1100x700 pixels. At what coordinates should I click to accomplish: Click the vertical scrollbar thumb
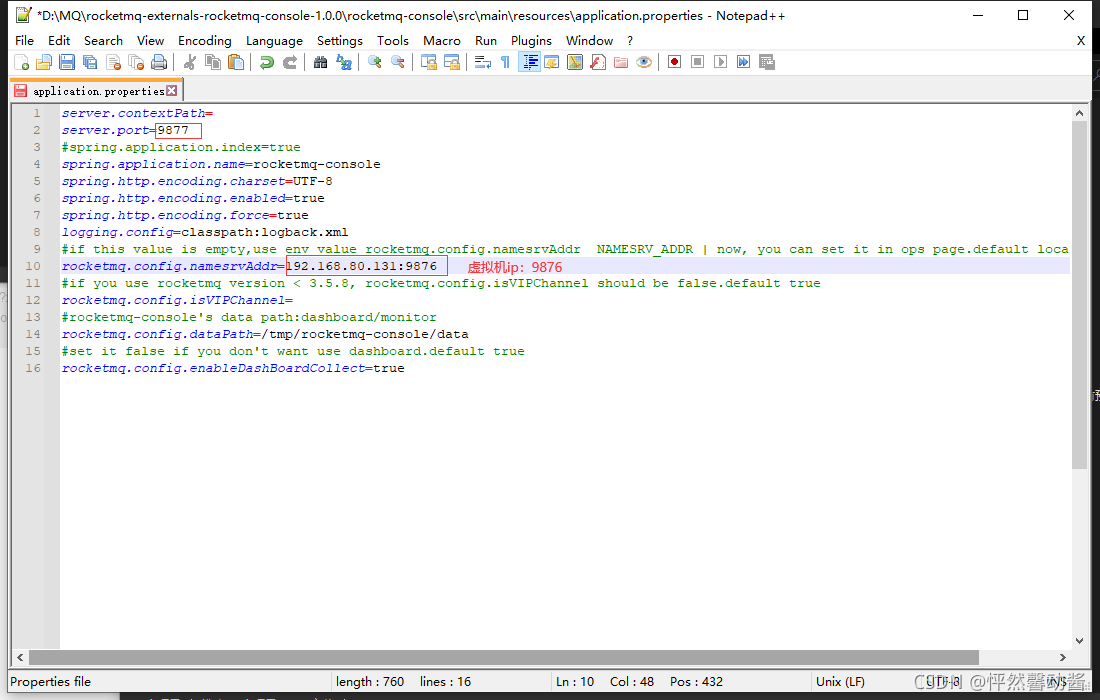coord(1079,295)
